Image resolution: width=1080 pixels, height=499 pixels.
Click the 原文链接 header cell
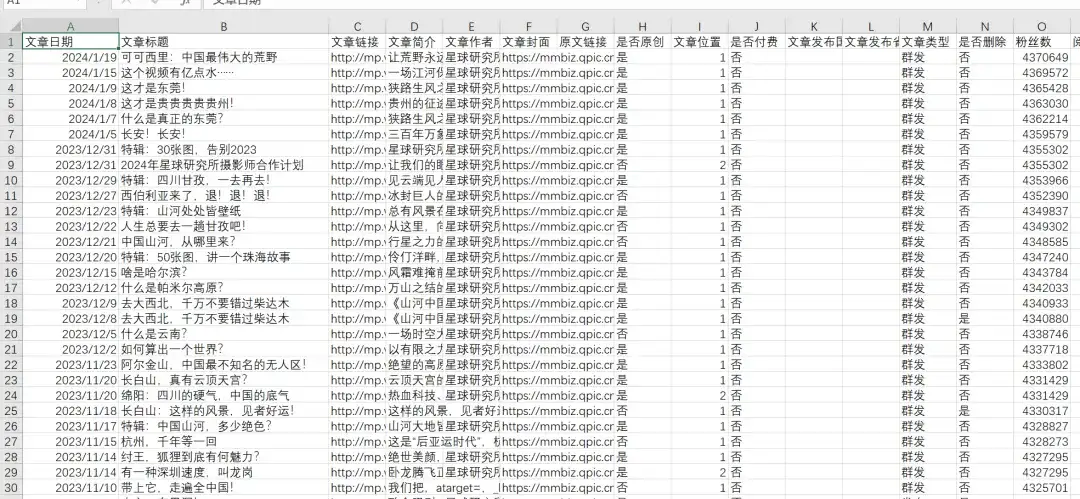tap(586, 42)
